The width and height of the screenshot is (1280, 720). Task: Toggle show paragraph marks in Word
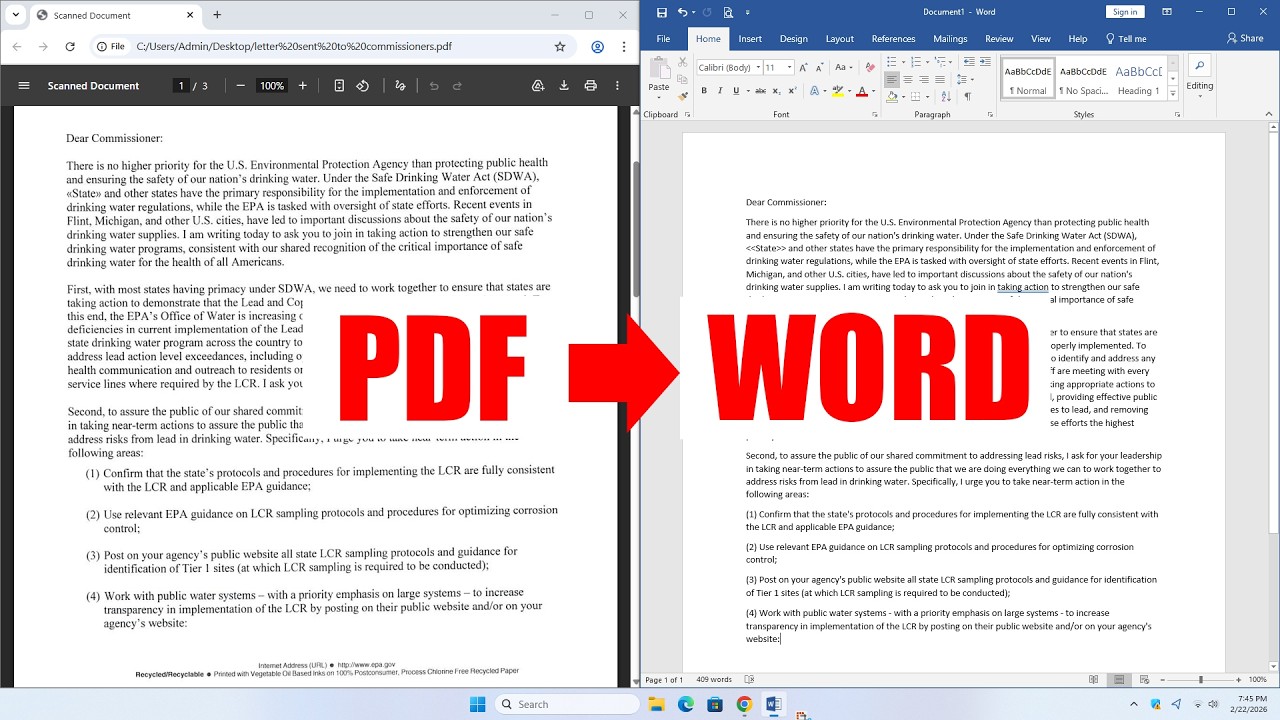point(967,97)
